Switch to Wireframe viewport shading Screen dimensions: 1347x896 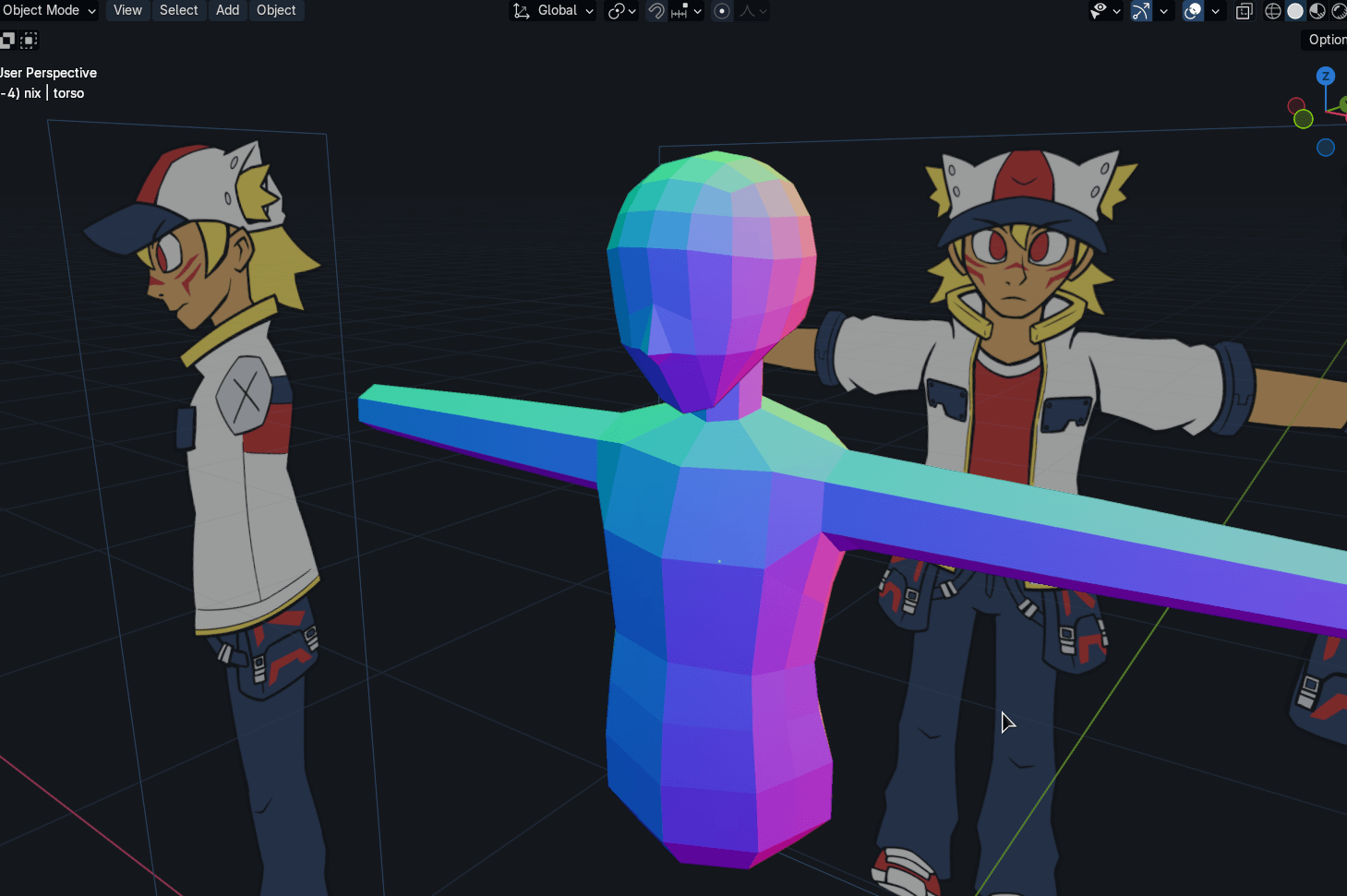click(1273, 11)
